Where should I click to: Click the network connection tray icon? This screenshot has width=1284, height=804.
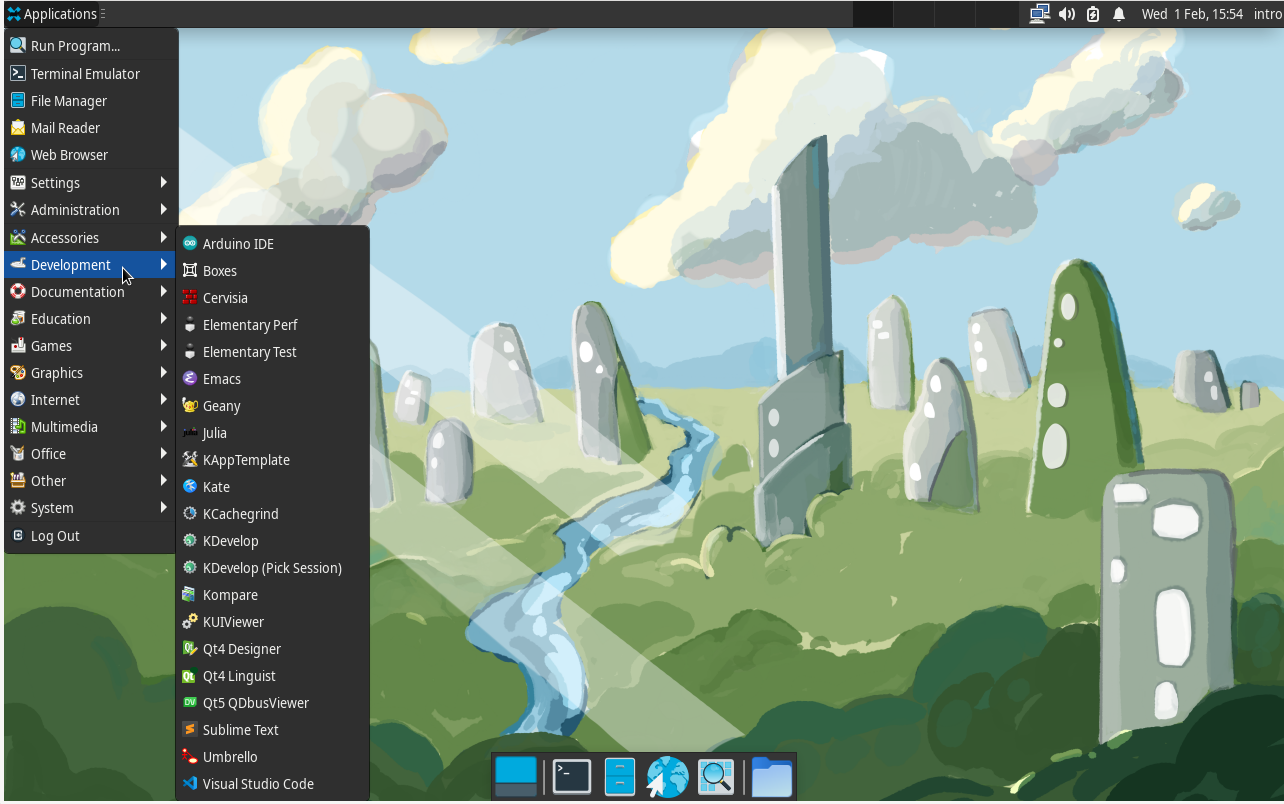tap(1040, 14)
